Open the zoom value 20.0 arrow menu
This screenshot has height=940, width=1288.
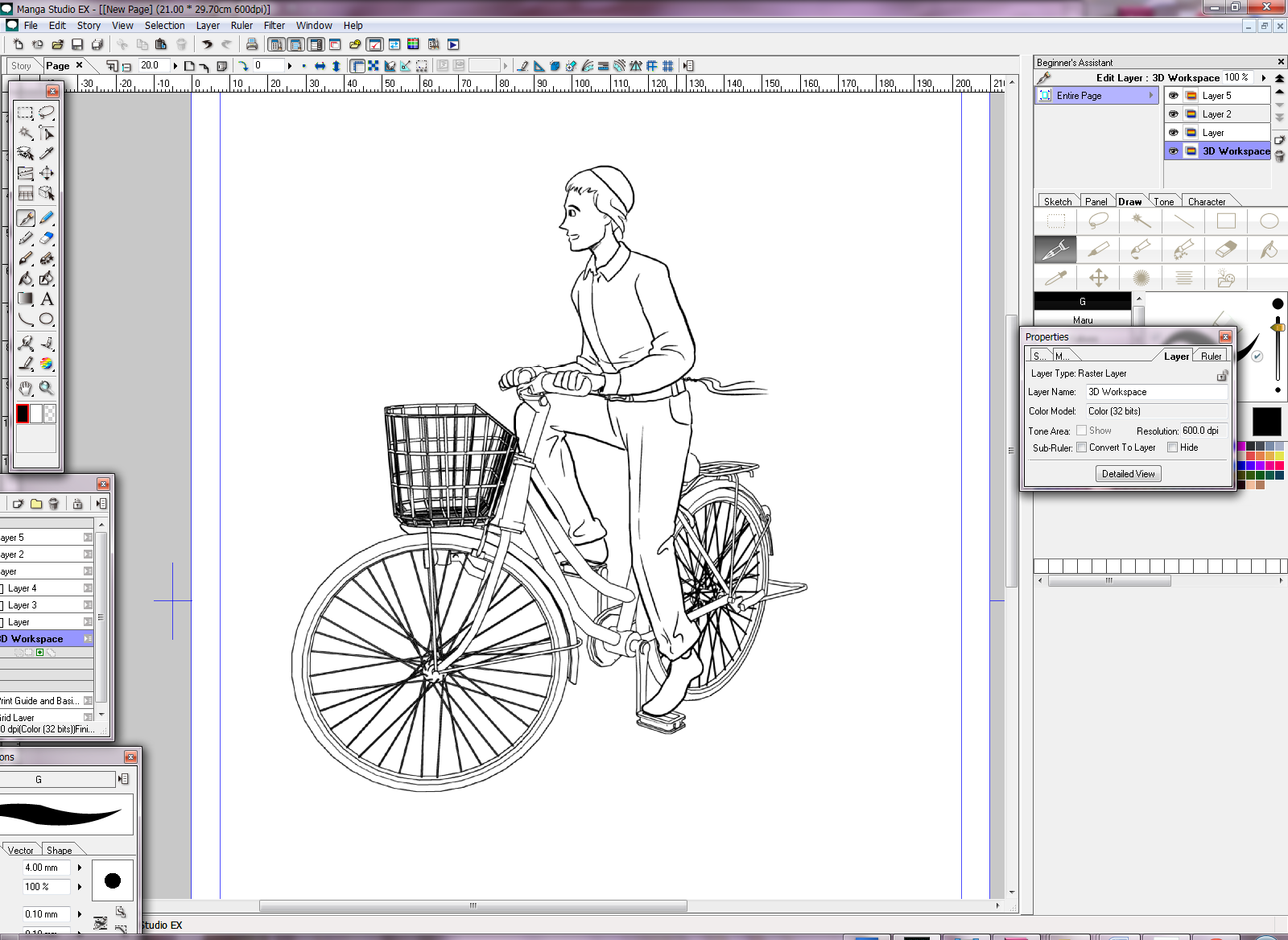(175, 66)
